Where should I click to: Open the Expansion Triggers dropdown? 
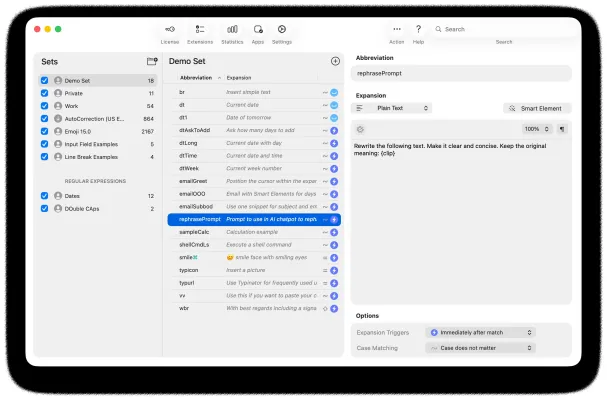pos(480,332)
